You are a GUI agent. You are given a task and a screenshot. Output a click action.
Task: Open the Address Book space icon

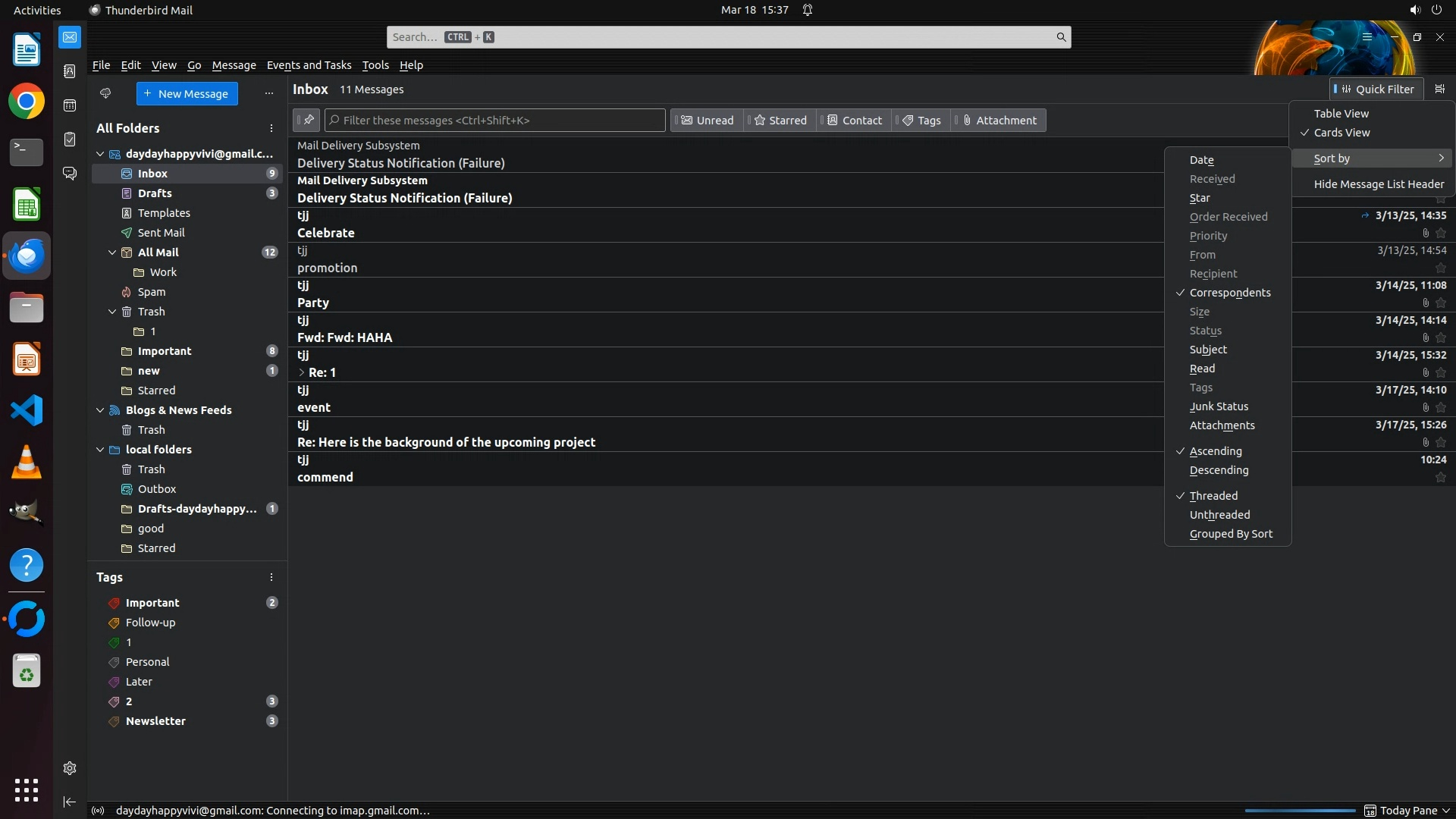coord(70,71)
